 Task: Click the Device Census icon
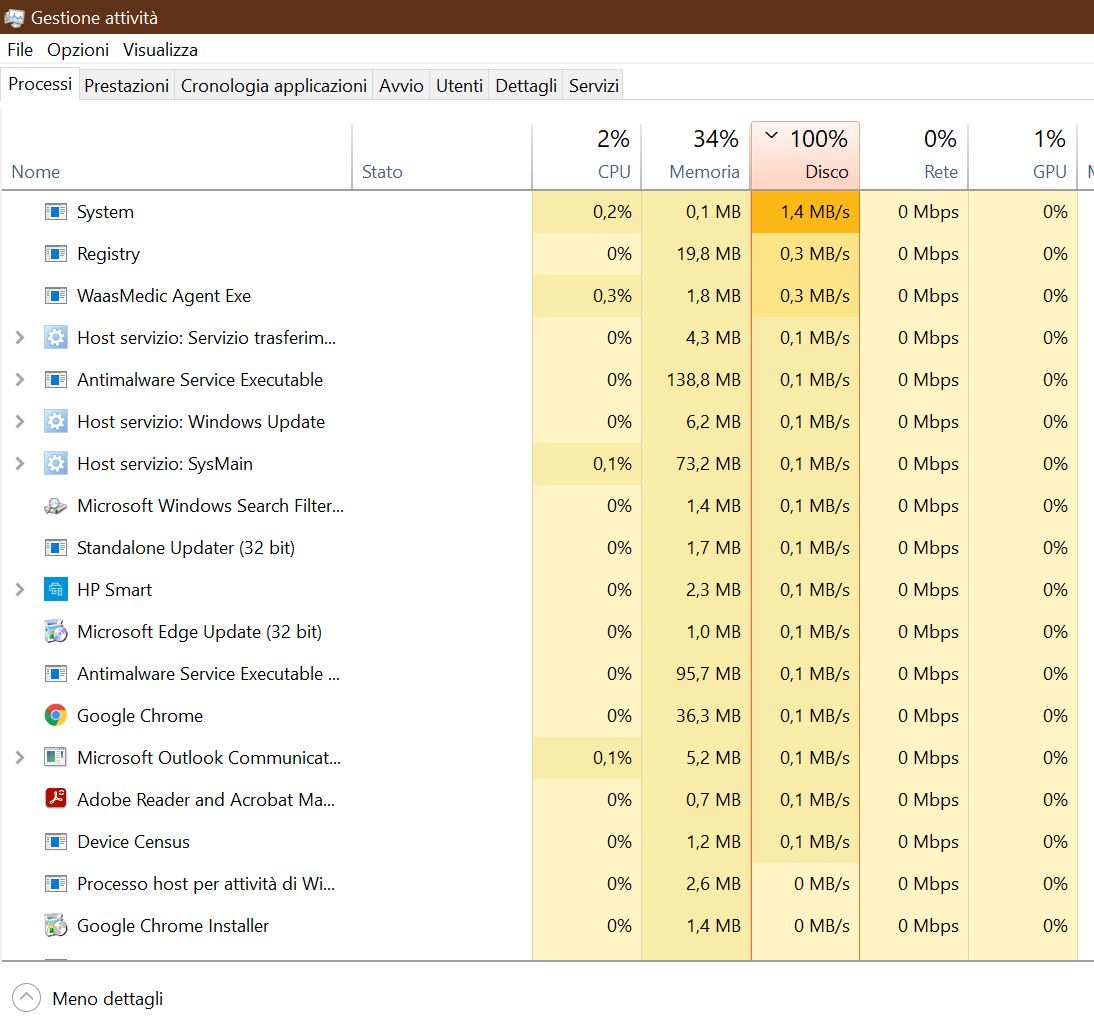[x=56, y=842]
